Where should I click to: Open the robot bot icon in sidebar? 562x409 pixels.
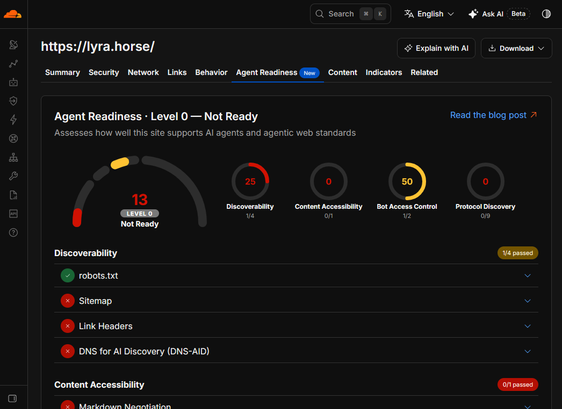[x=13, y=82]
